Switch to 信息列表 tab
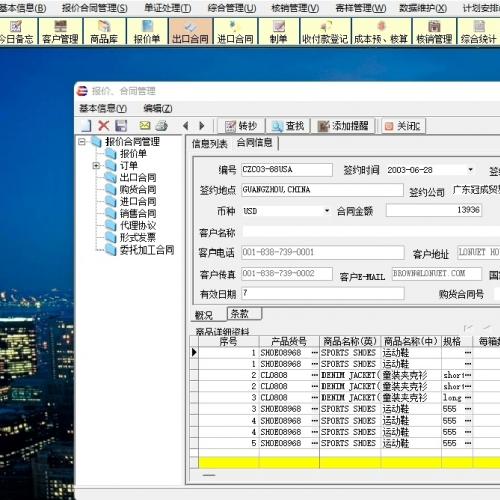The width and height of the screenshot is (500, 500). click(x=209, y=143)
